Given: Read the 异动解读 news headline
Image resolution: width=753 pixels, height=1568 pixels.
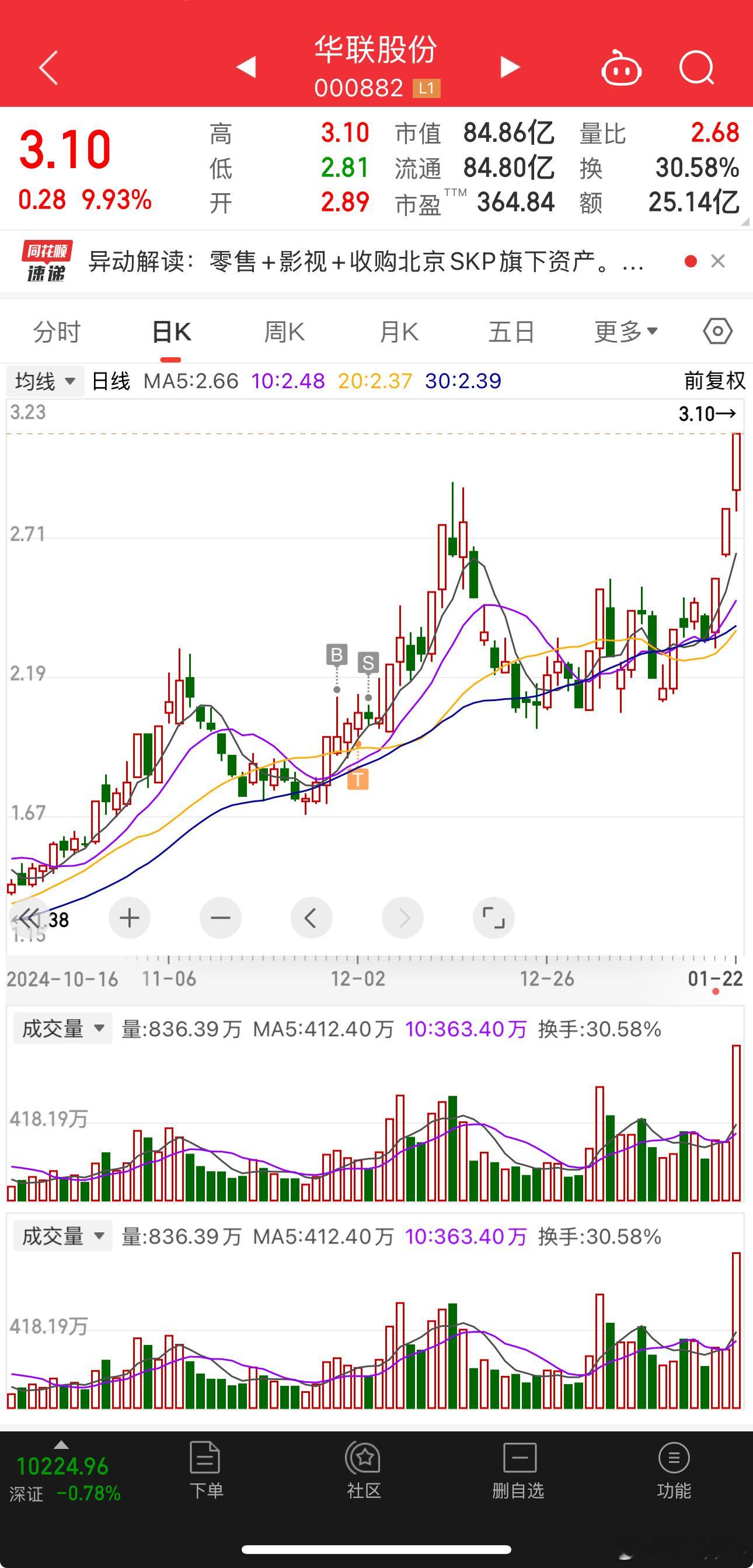Looking at the screenshot, I should coord(365,262).
